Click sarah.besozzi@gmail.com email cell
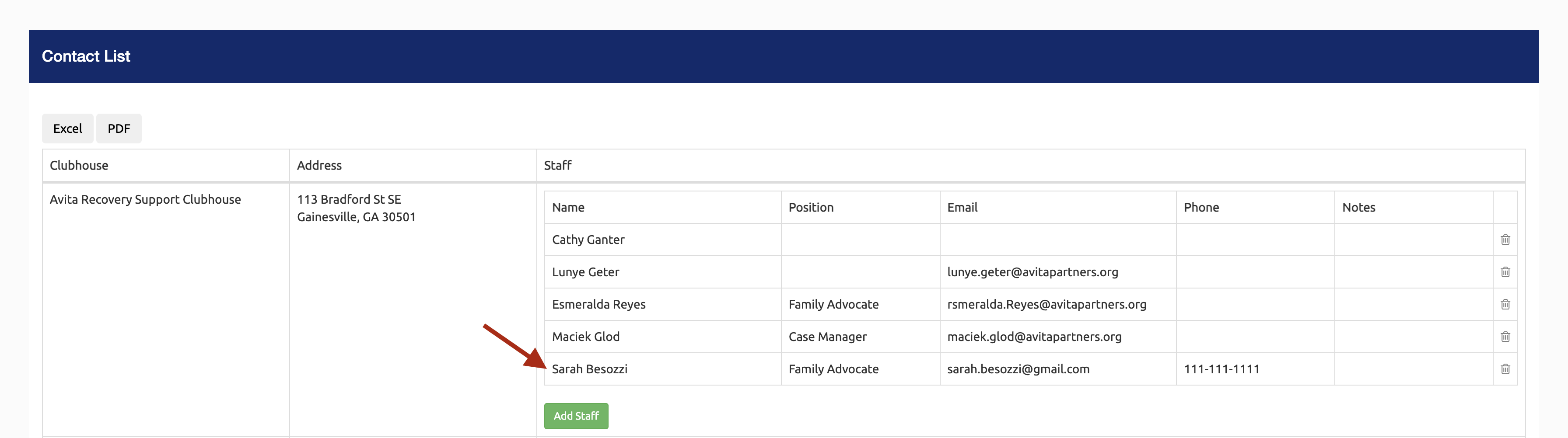 click(x=1018, y=369)
